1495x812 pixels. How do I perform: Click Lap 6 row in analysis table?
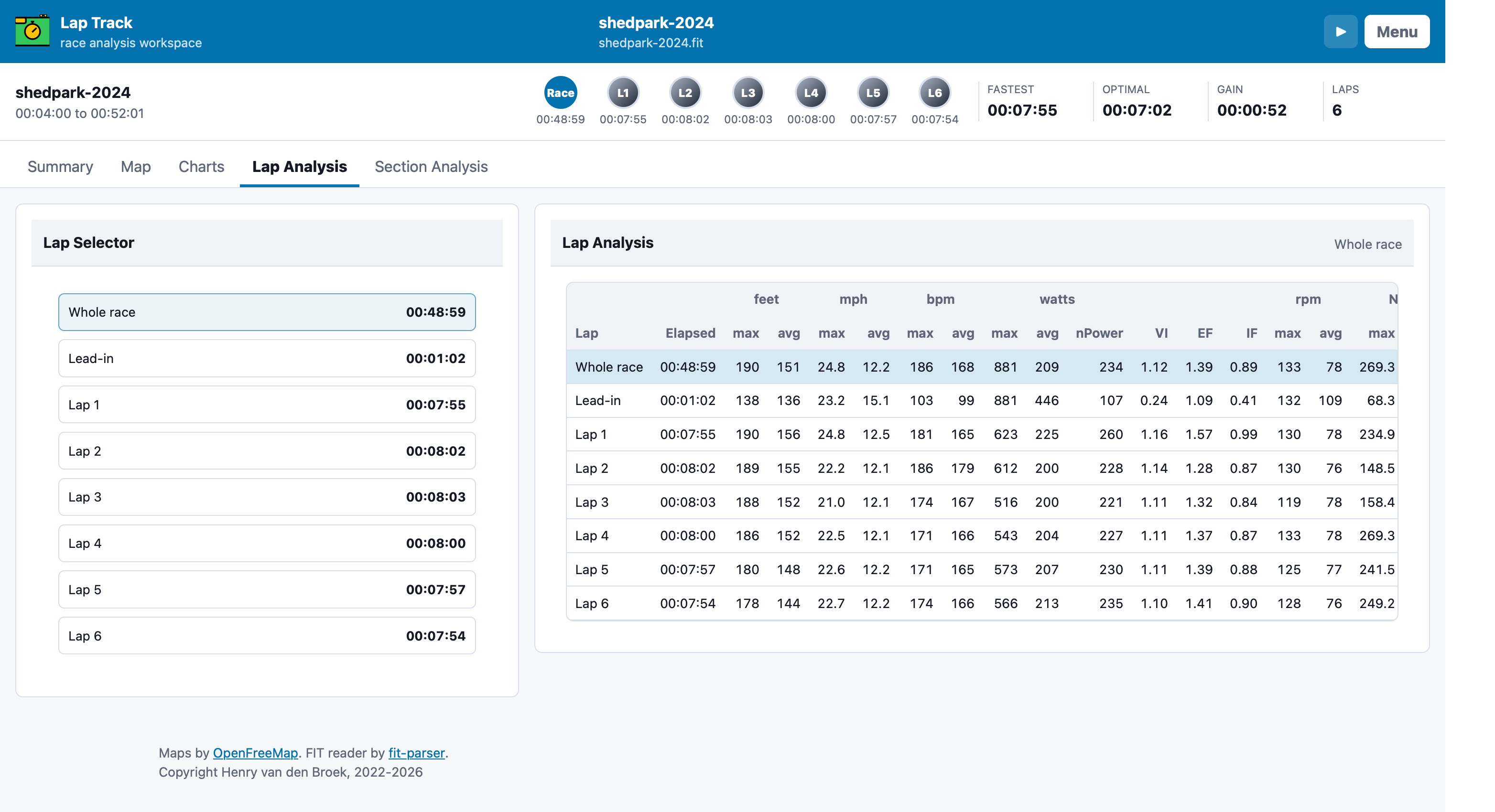pyautogui.click(x=981, y=603)
